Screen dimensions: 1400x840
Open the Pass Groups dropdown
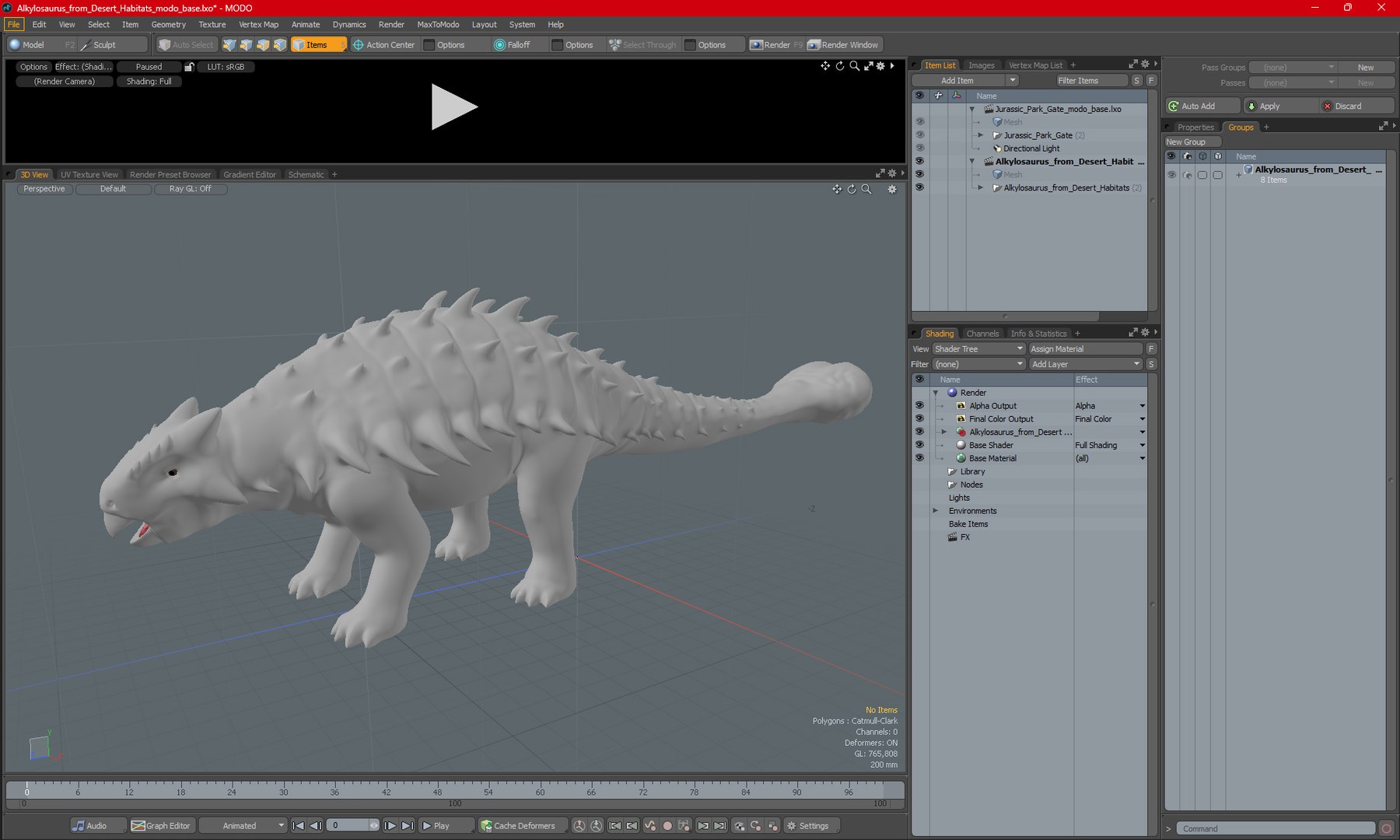[1293, 68]
